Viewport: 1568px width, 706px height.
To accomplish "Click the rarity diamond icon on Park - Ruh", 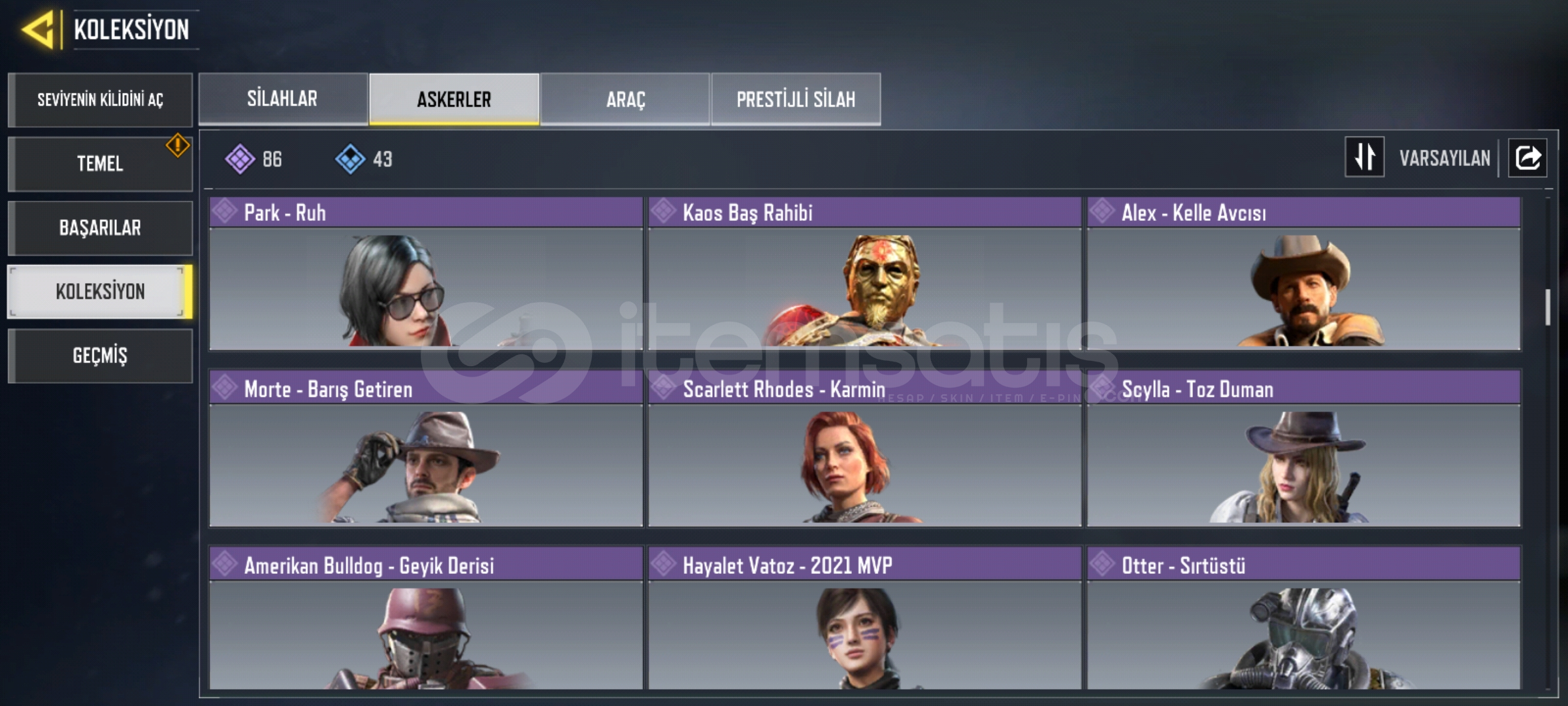I will tap(224, 211).
